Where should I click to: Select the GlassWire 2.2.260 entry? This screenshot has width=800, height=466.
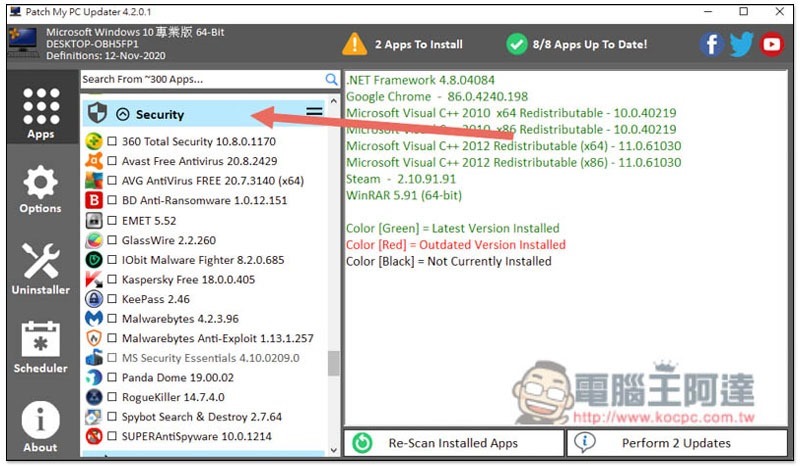click(x=168, y=240)
